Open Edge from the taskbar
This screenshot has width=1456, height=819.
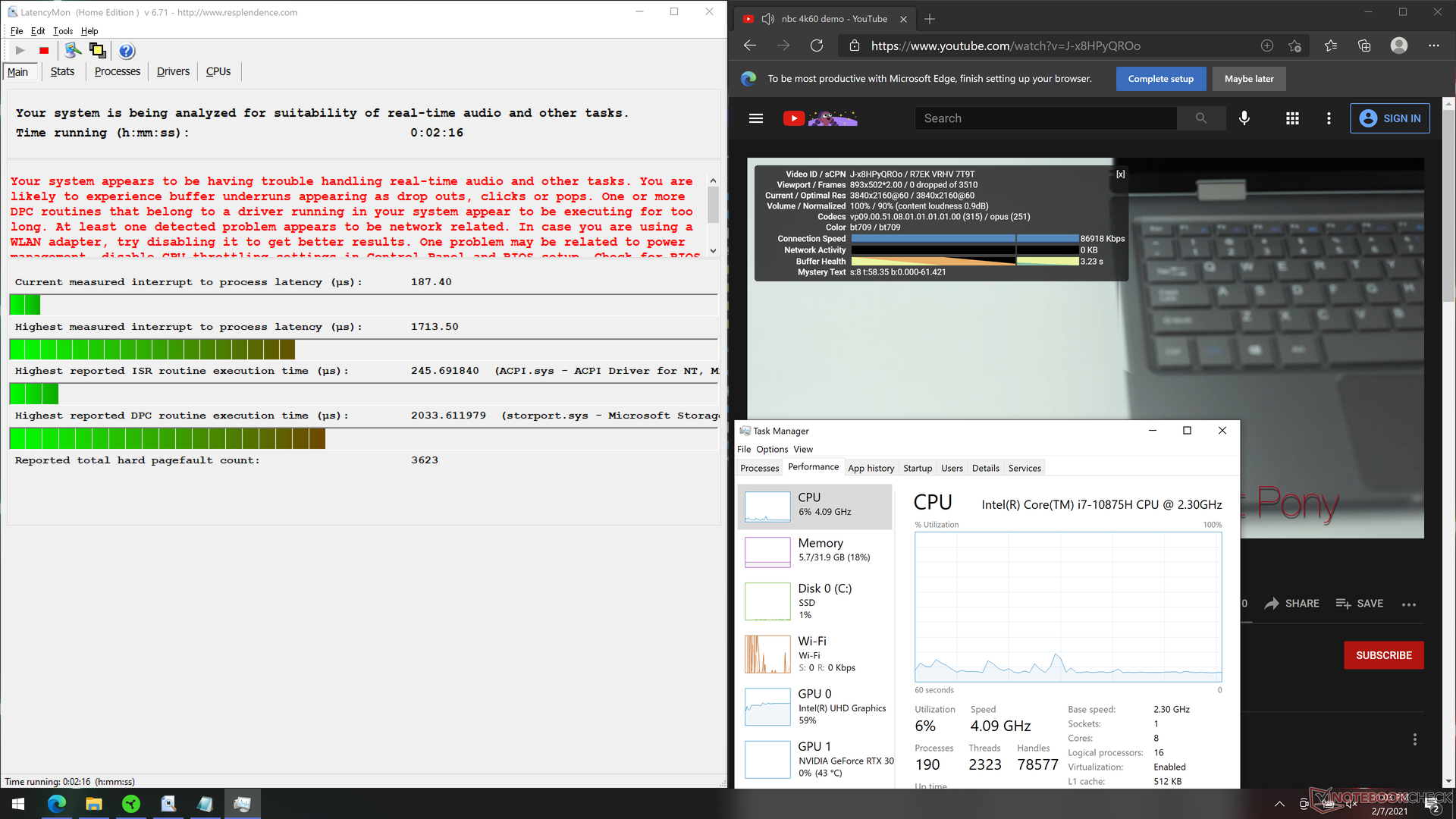click(x=57, y=804)
